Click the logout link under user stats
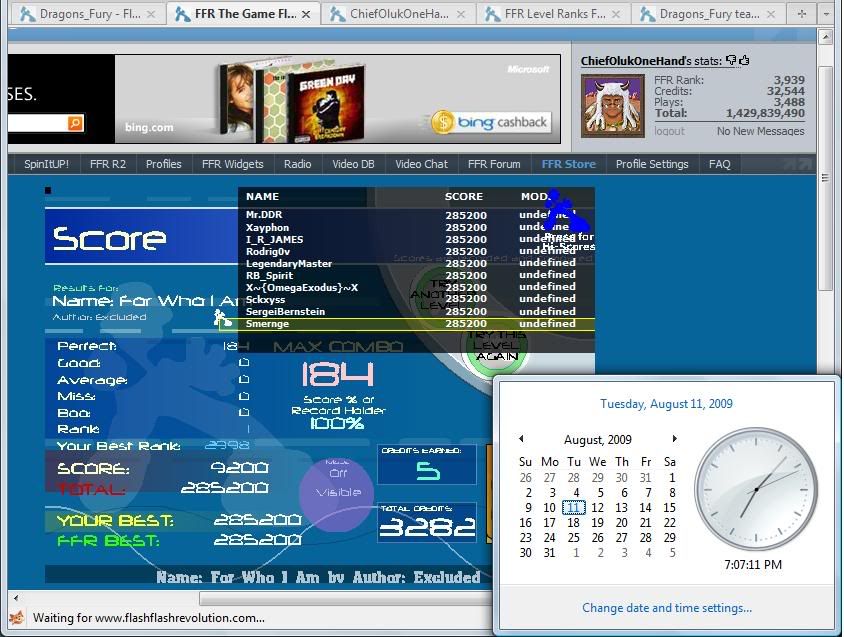Viewport: 844px width, 637px height. (669, 131)
